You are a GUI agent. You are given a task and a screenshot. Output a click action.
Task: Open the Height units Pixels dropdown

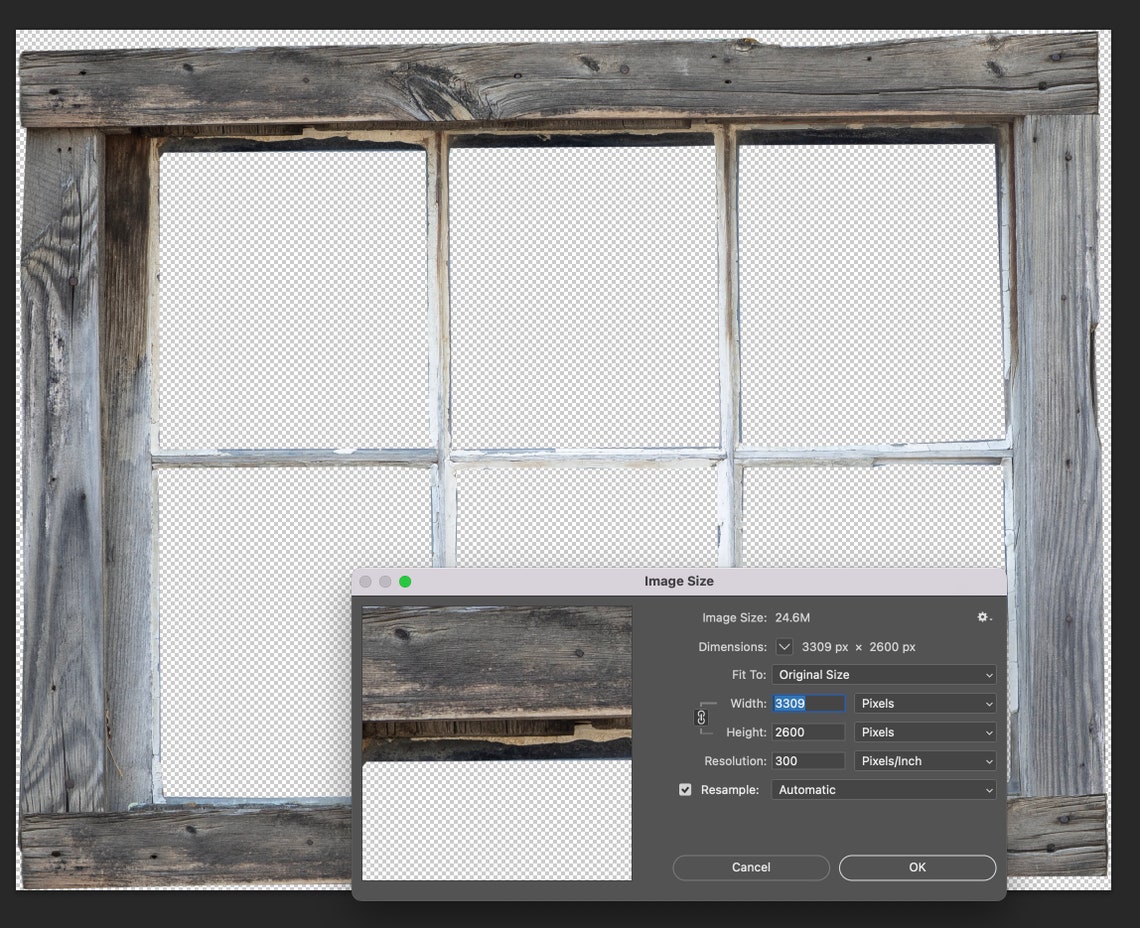click(x=924, y=732)
